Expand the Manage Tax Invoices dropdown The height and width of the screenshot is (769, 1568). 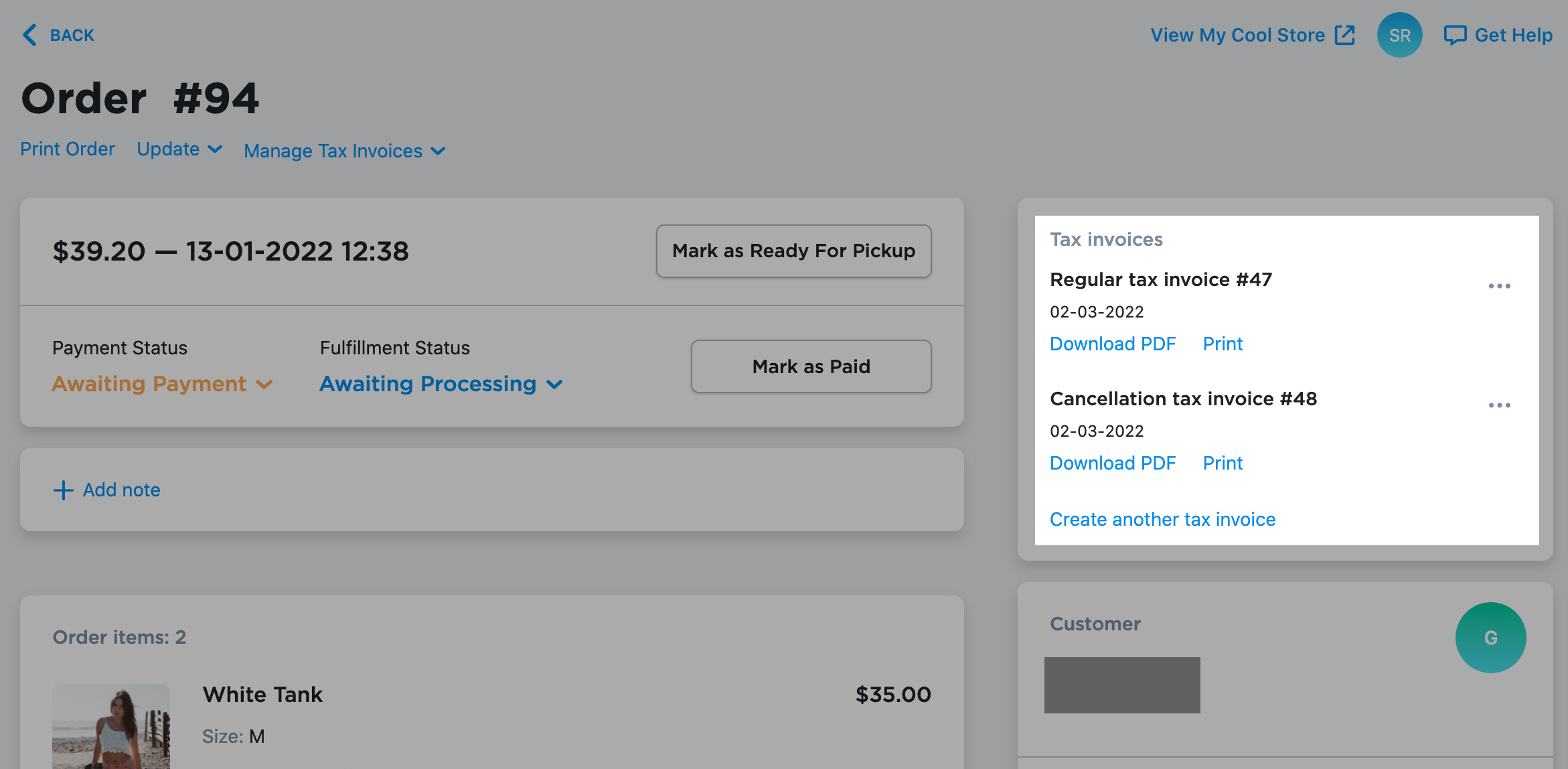pos(344,150)
